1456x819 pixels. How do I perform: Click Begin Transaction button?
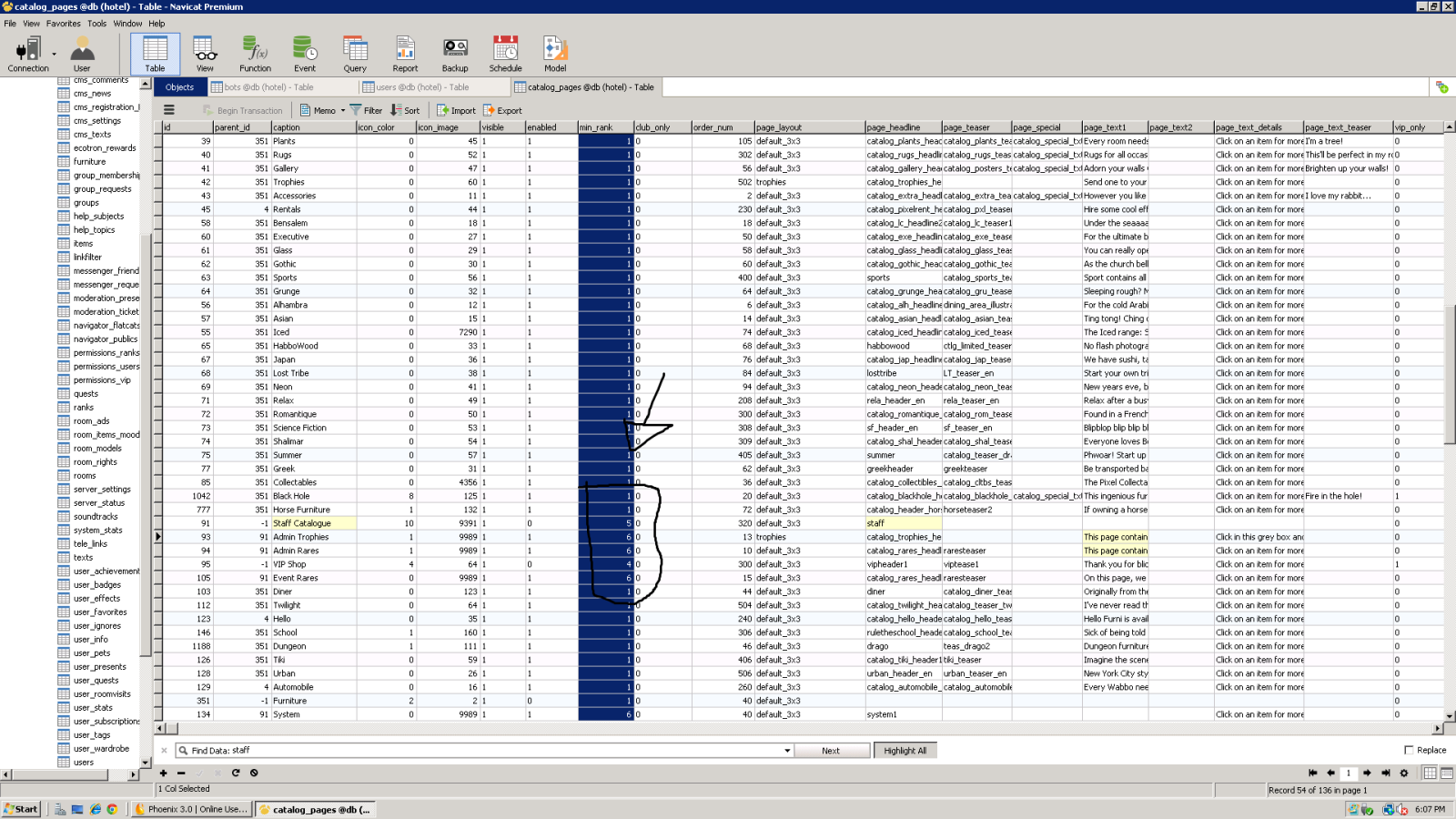point(243,110)
